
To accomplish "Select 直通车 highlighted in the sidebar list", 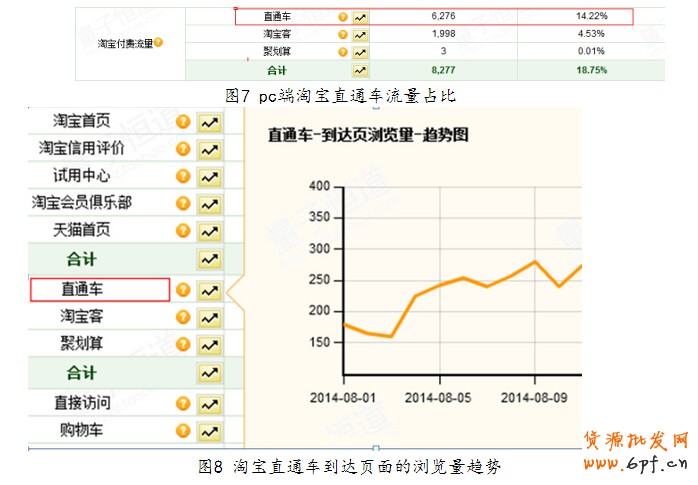I will (x=99, y=290).
